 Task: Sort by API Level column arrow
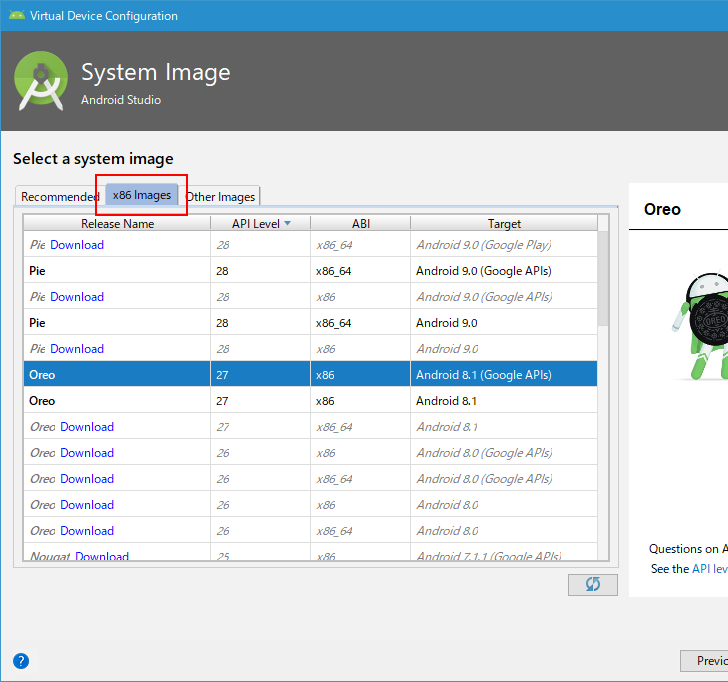[287, 224]
